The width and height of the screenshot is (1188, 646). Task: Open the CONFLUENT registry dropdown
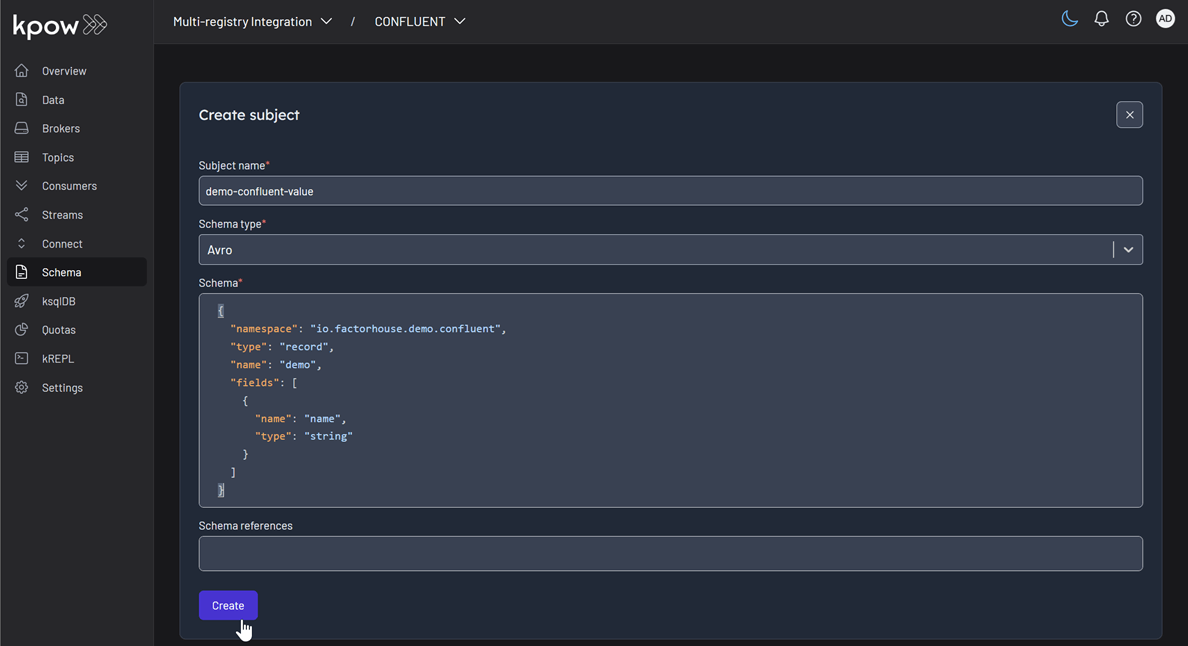tap(420, 20)
